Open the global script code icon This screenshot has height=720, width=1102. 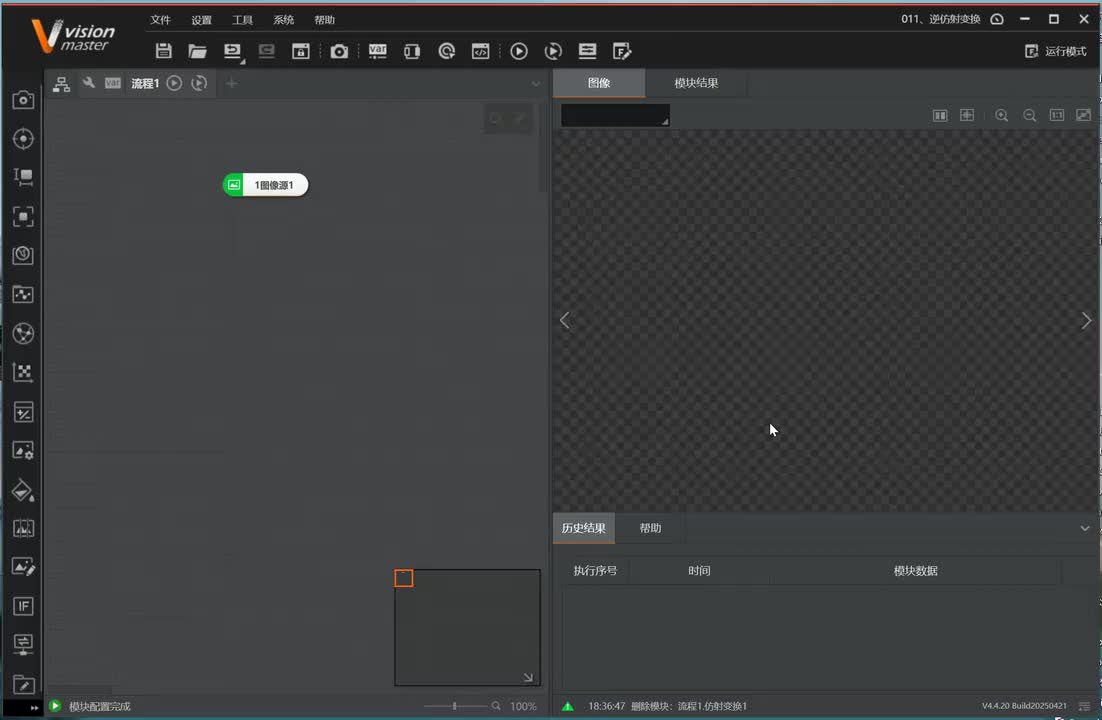pyautogui.click(x=481, y=51)
